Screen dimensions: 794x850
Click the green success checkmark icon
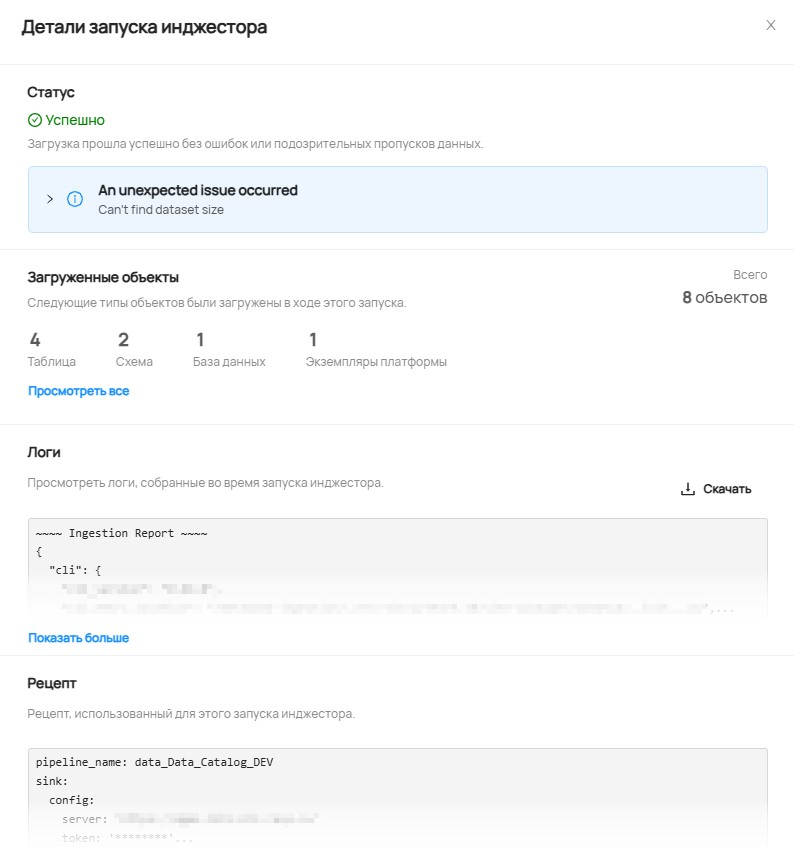[35, 120]
